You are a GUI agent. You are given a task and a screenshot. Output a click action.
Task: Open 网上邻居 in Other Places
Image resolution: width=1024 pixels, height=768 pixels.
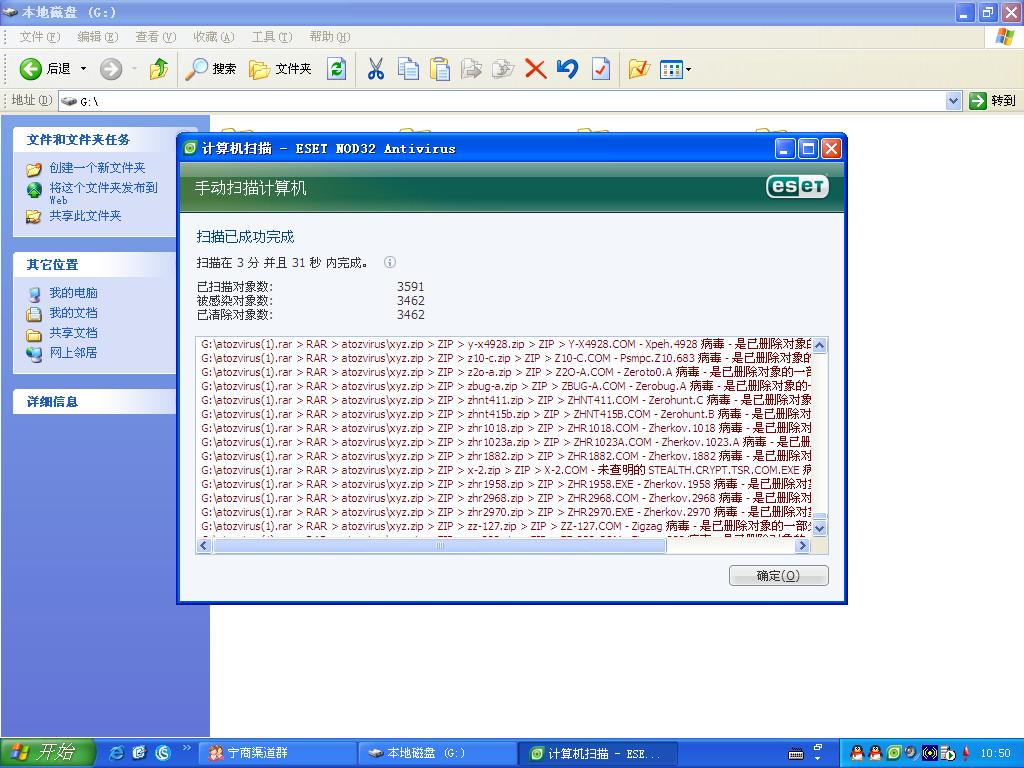pos(73,353)
